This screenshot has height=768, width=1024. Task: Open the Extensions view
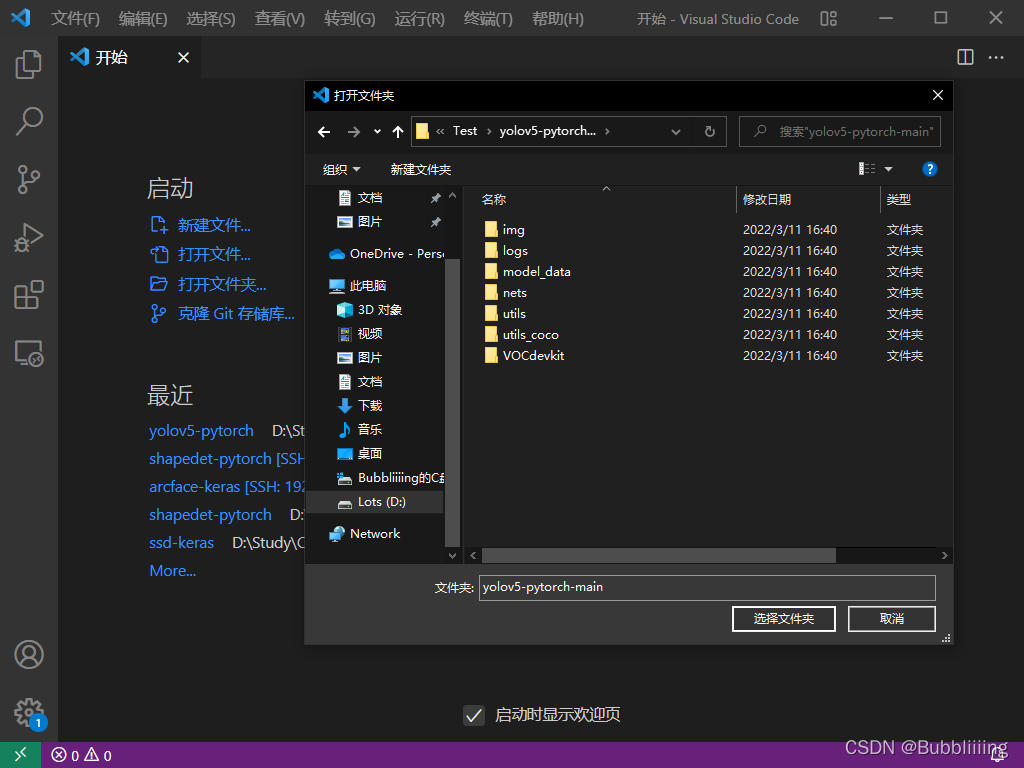pos(28,295)
